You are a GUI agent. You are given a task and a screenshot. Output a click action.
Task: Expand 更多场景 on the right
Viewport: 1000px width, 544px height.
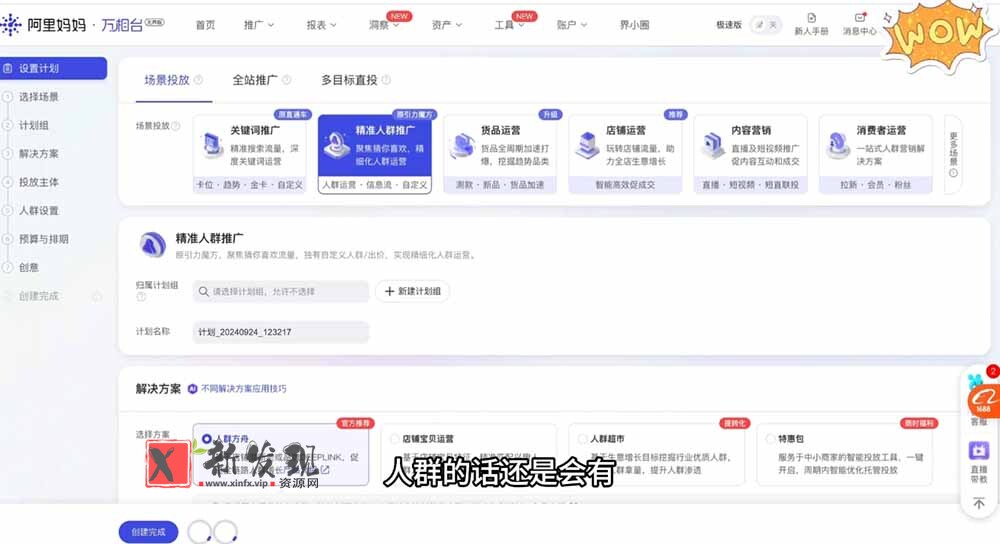tap(953, 154)
